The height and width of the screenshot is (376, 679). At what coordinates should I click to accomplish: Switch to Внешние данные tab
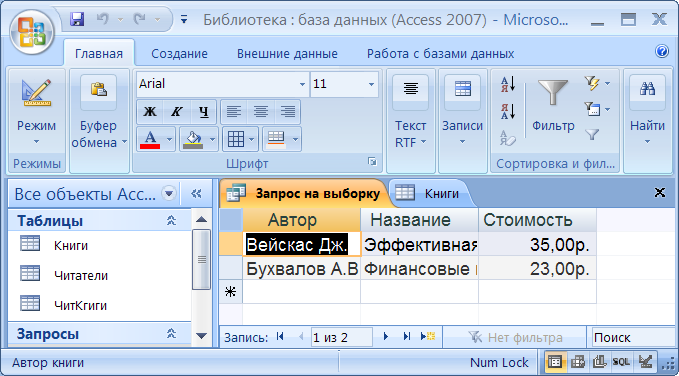(287, 54)
